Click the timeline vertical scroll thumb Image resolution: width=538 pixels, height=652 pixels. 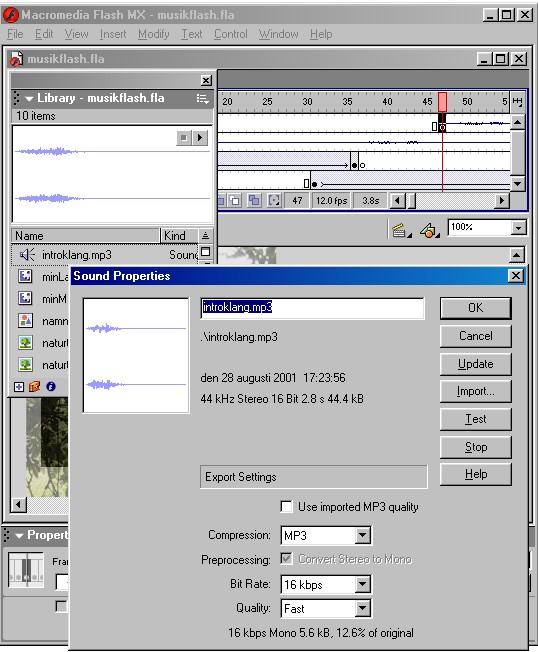[518, 153]
